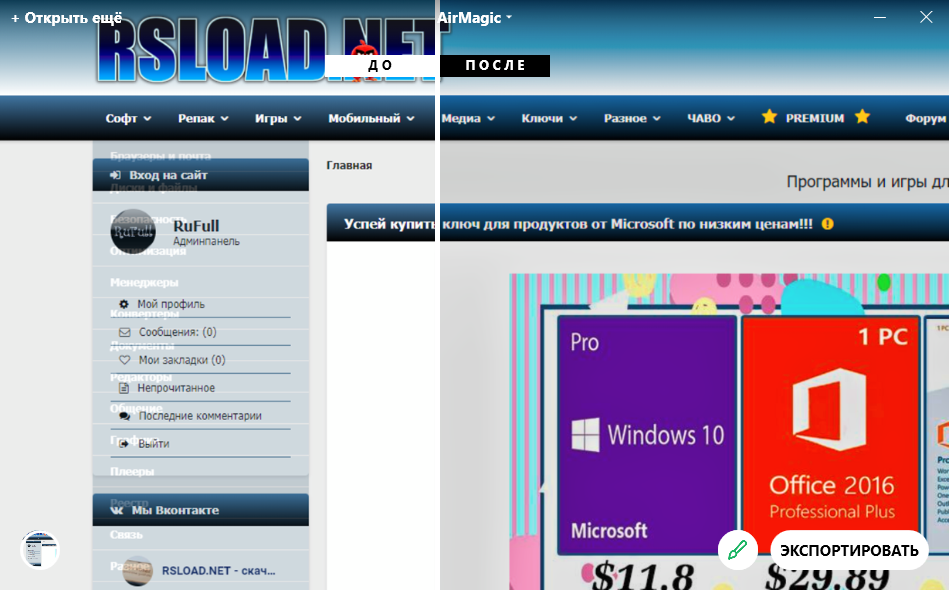
Task: Expand the Софт menu
Action: pos(128,119)
